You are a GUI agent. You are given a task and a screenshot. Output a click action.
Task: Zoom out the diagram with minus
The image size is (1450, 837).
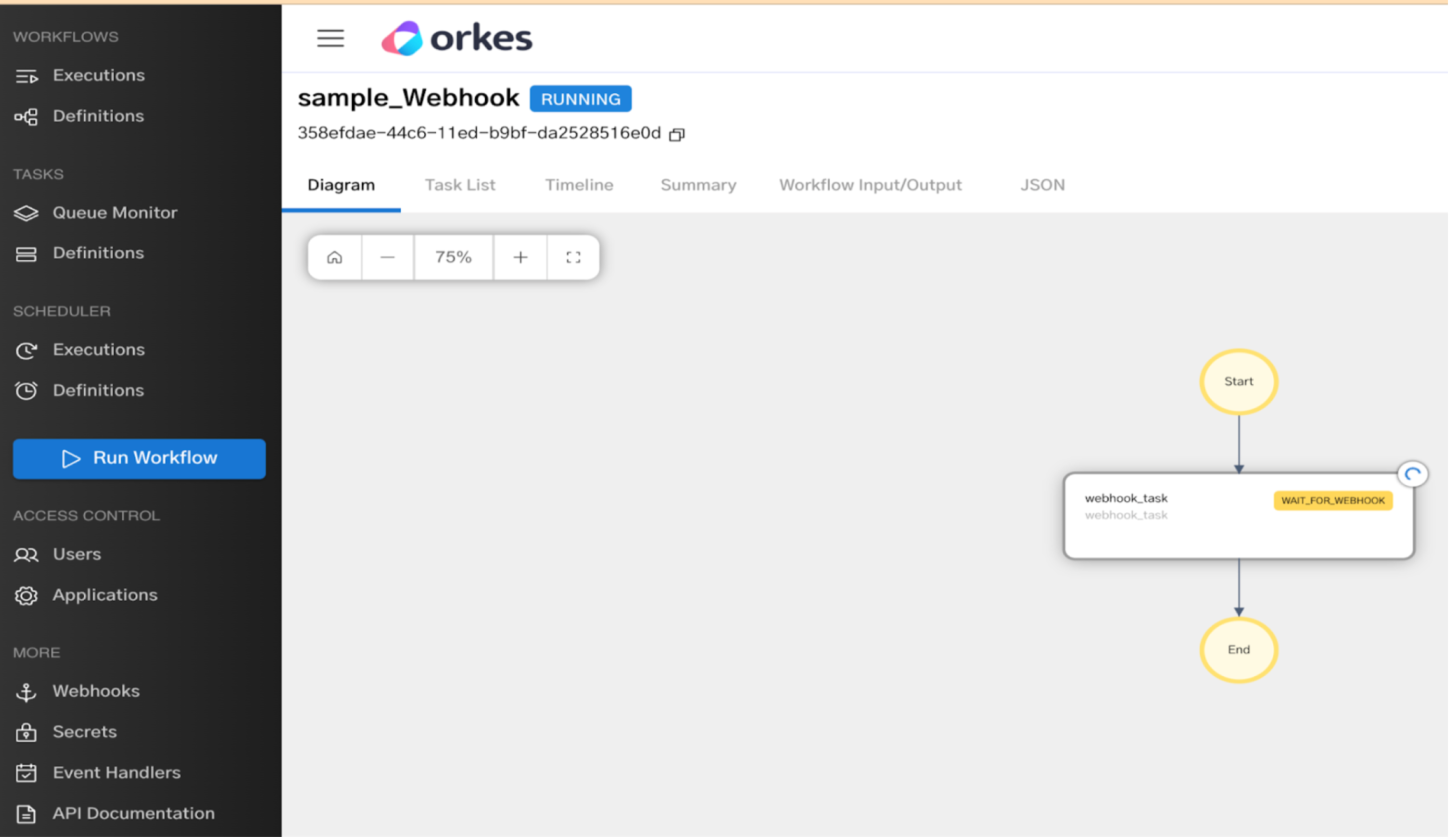click(387, 257)
